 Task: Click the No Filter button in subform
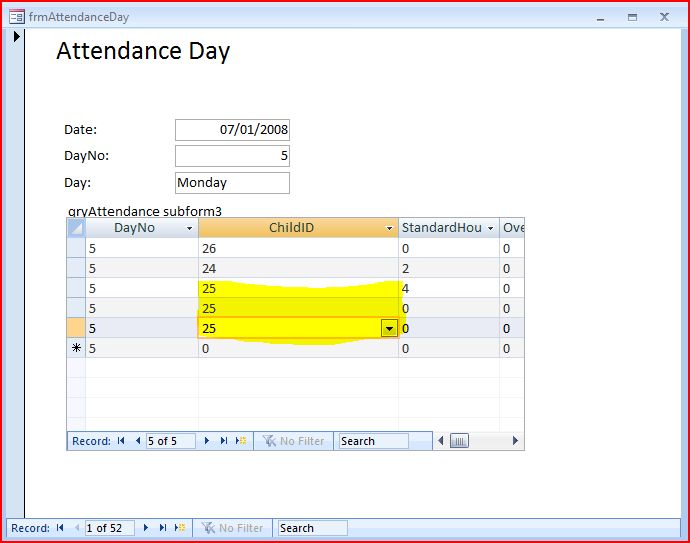pos(293,440)
